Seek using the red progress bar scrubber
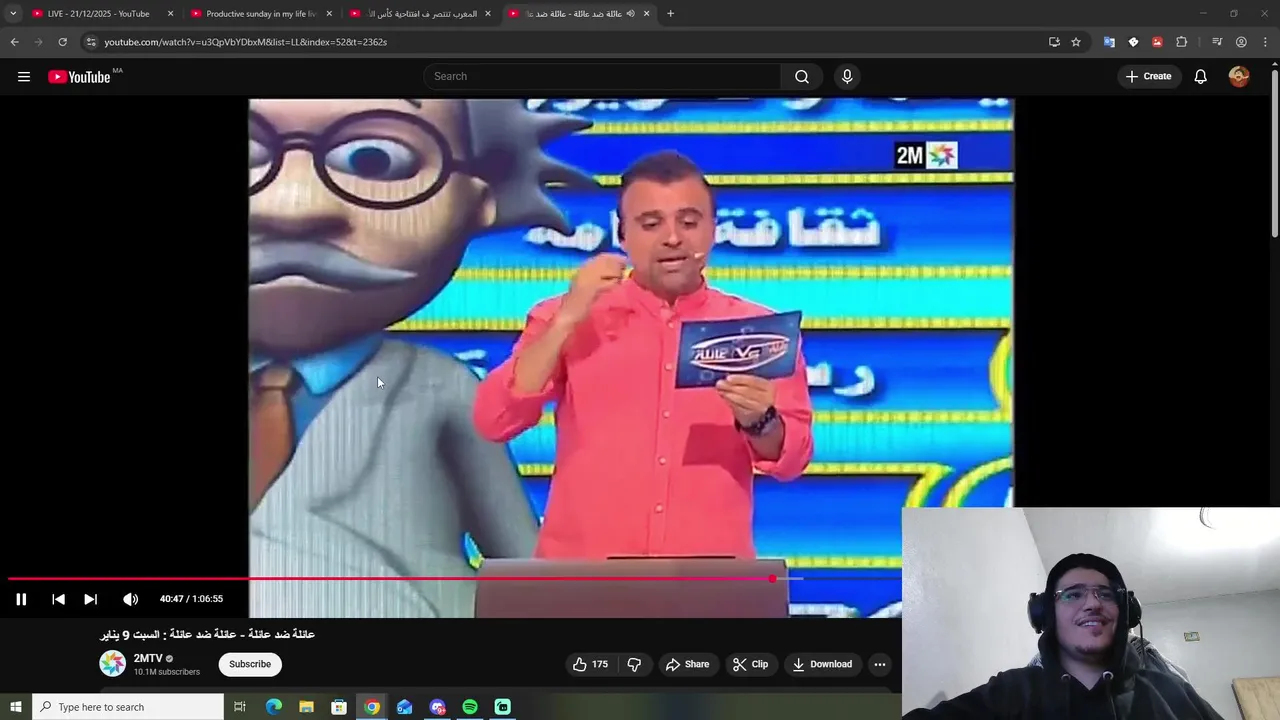 click(772, 578)
